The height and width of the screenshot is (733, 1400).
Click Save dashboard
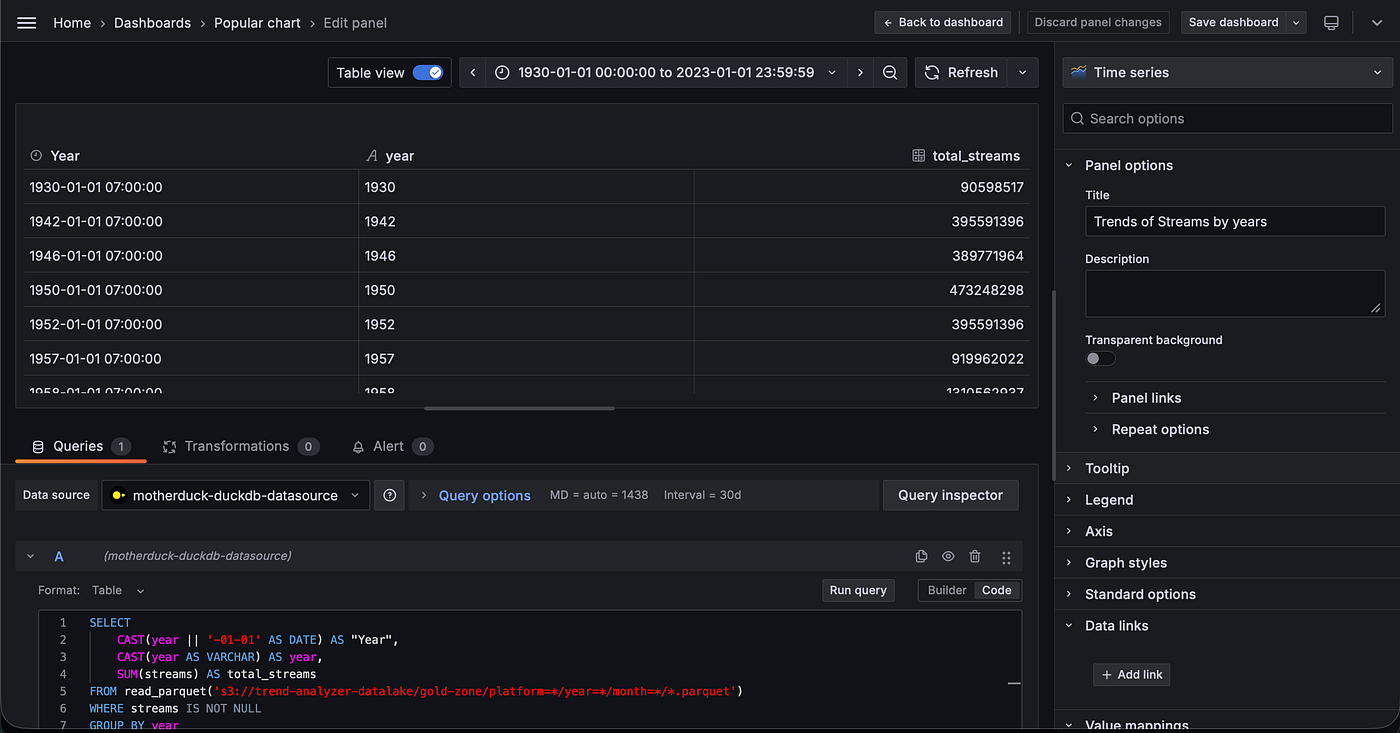1233,22
